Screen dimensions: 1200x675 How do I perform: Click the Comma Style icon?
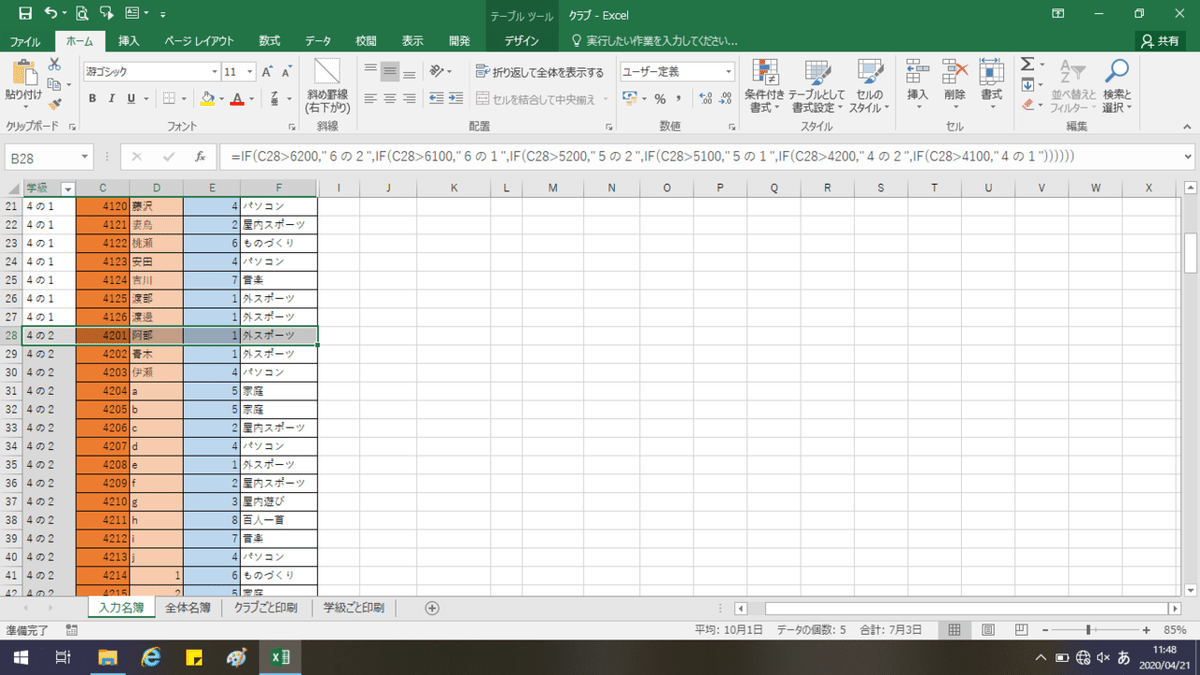point(679,98)
